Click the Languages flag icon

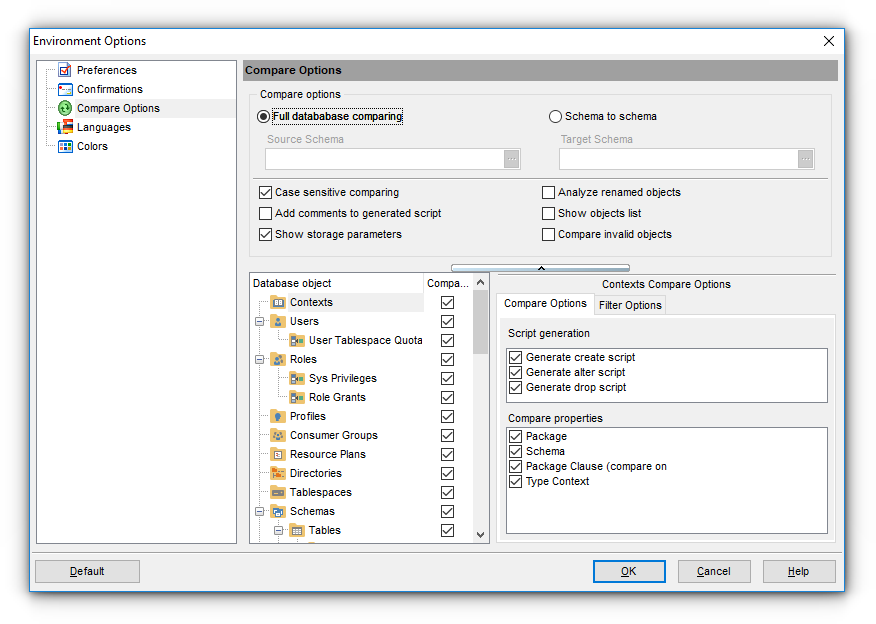coord(65,127)
